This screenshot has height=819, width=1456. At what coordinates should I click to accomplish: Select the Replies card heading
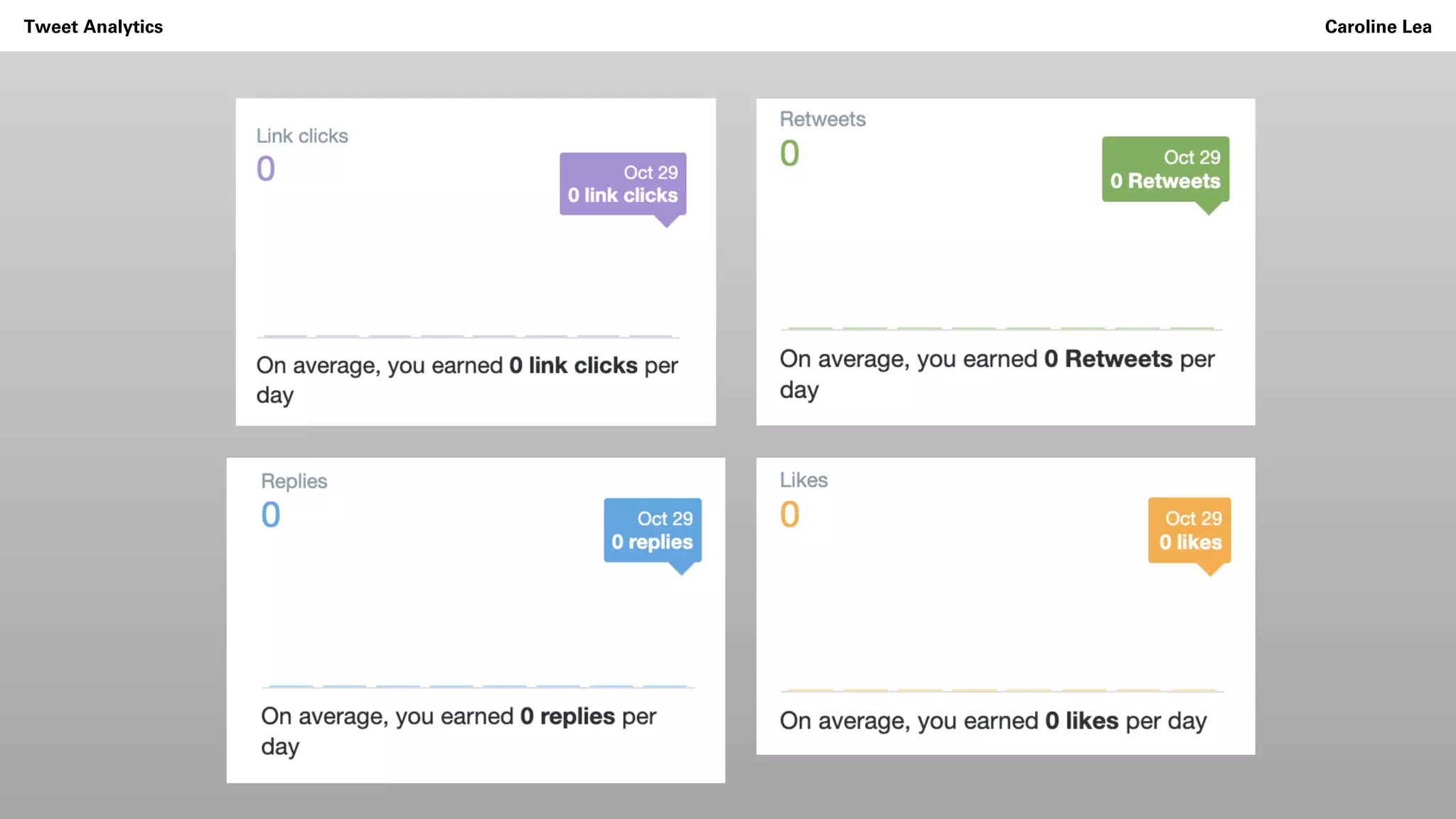pos(294,481)
